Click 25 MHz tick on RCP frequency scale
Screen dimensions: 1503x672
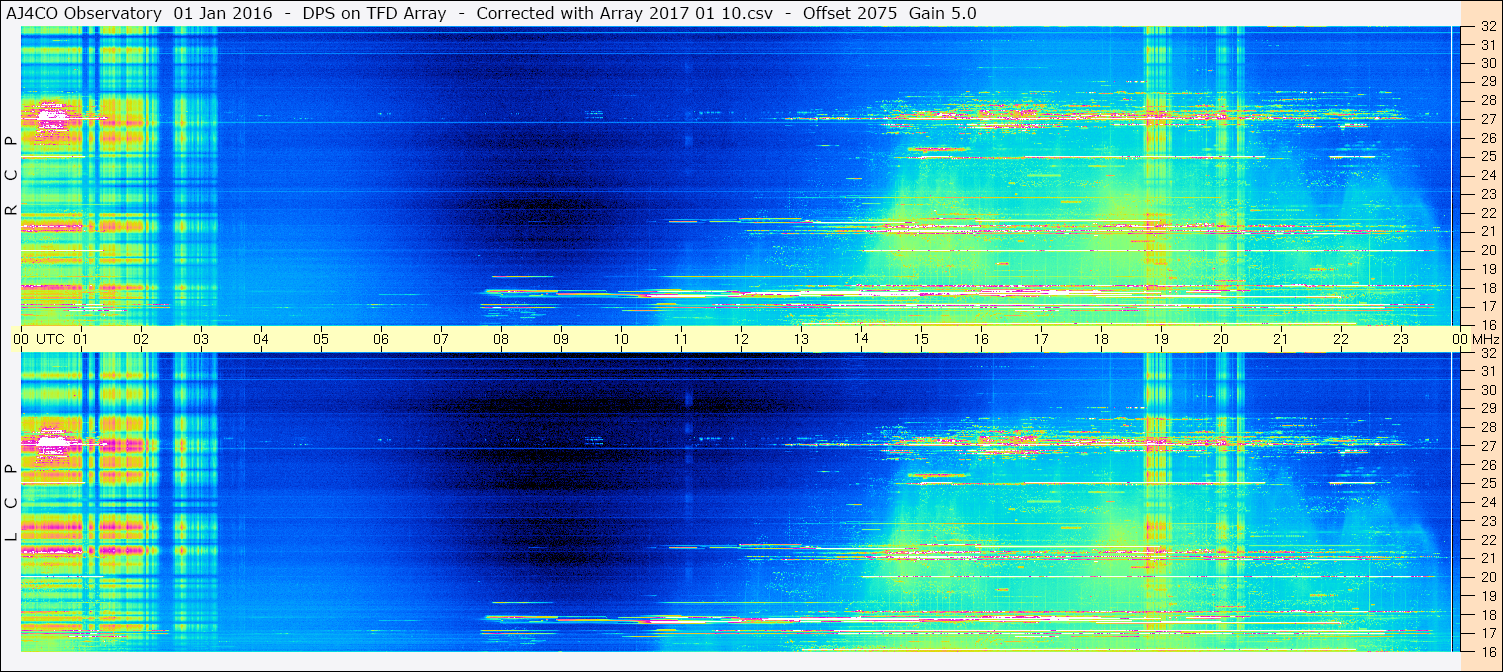pos(1487,157)
